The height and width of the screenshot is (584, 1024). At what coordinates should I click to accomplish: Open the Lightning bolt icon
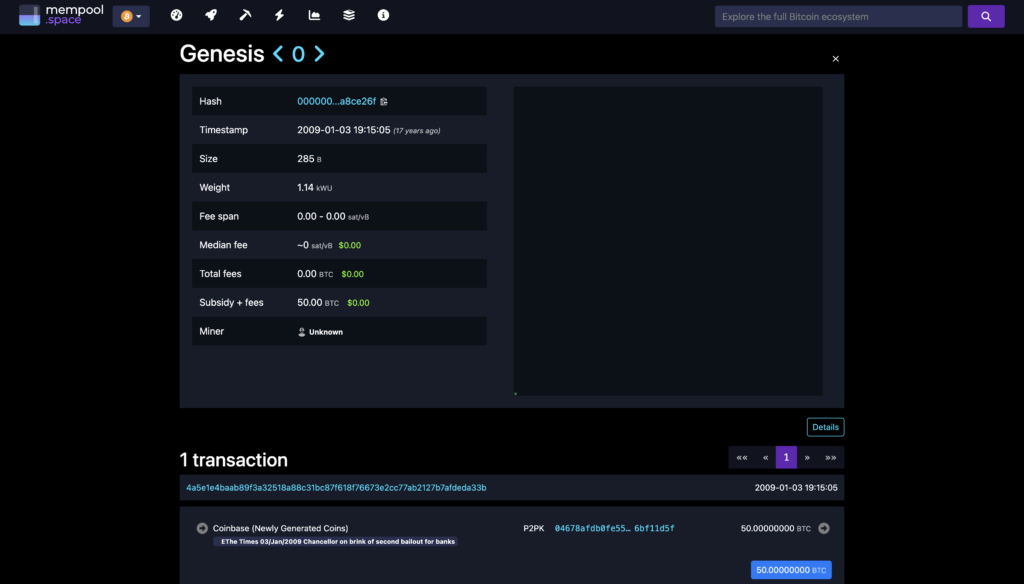point(280,15)
